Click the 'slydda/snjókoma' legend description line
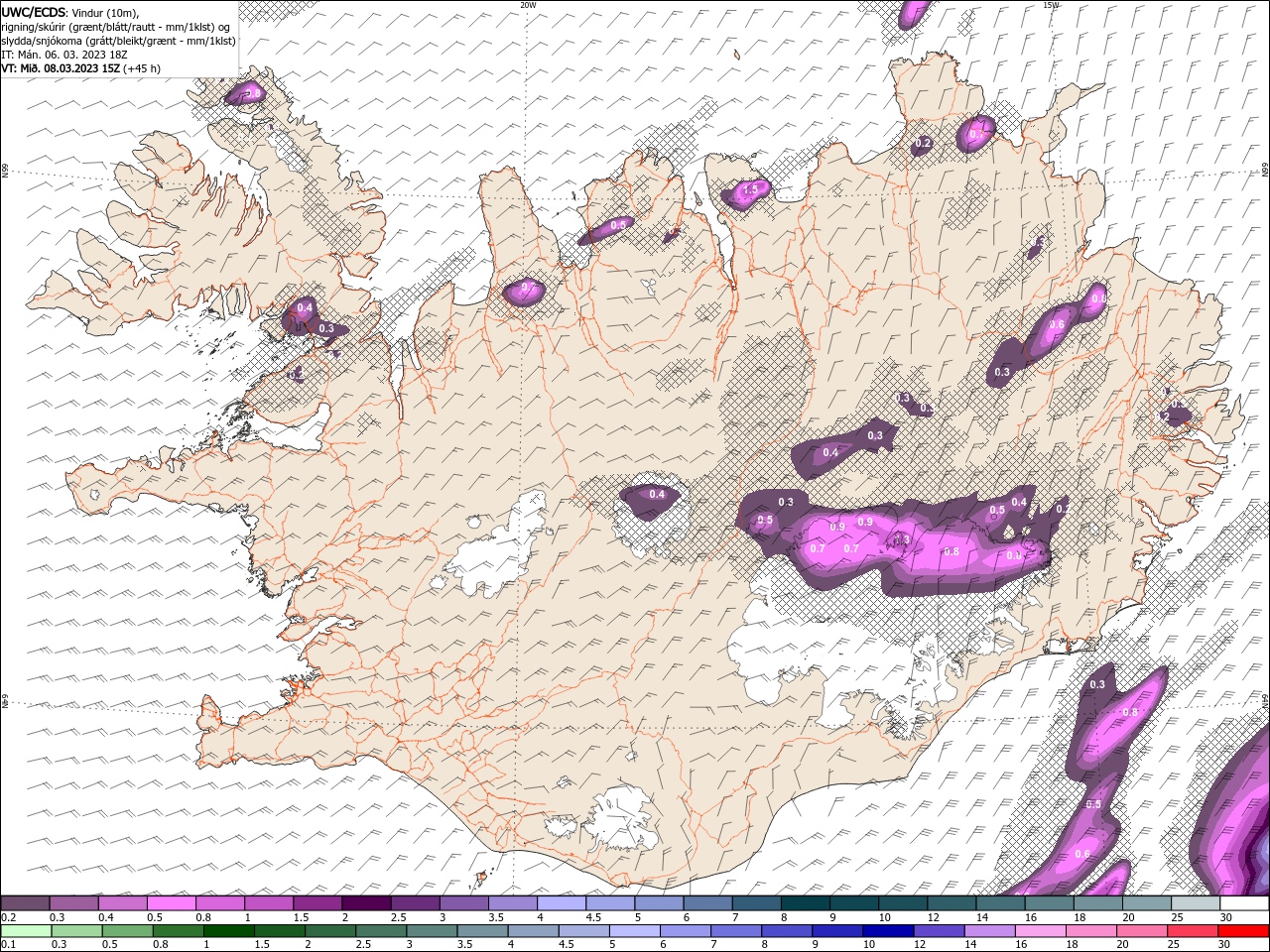The width and height of the screenshot is (1270, 952). coord(118,41)
